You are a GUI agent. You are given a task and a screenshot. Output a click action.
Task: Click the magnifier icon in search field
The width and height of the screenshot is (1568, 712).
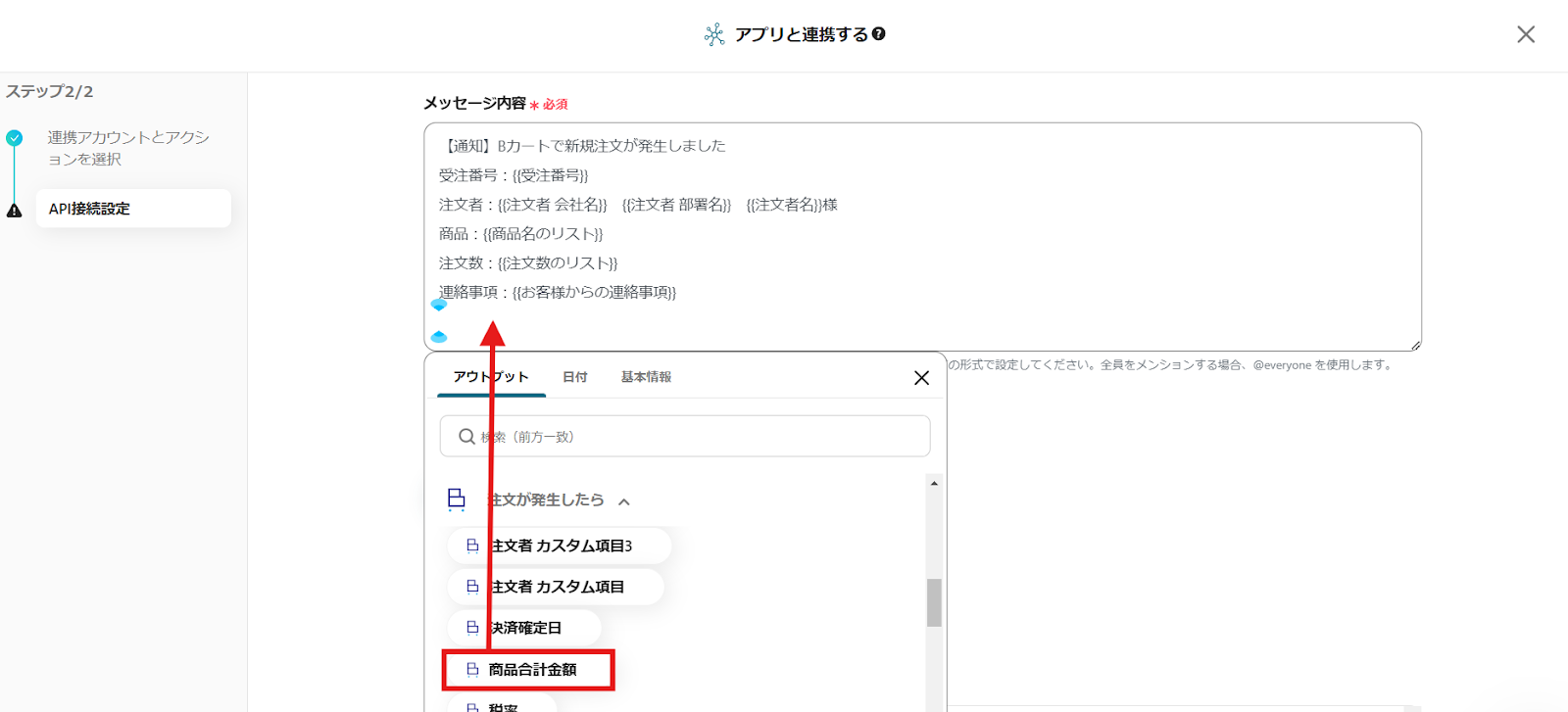pos(467,437)
